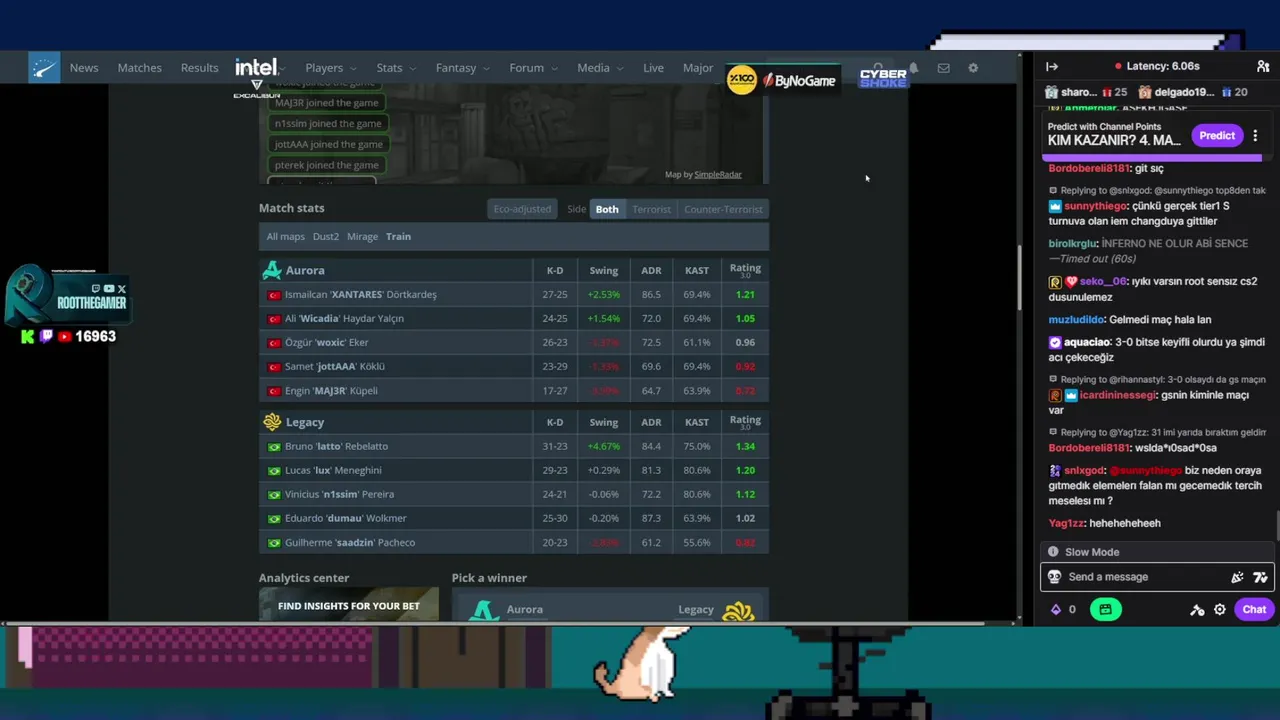This screenshot has width=1280, height=720.
Task: Switch to All maps stats tab
Action: click(285, 237)
